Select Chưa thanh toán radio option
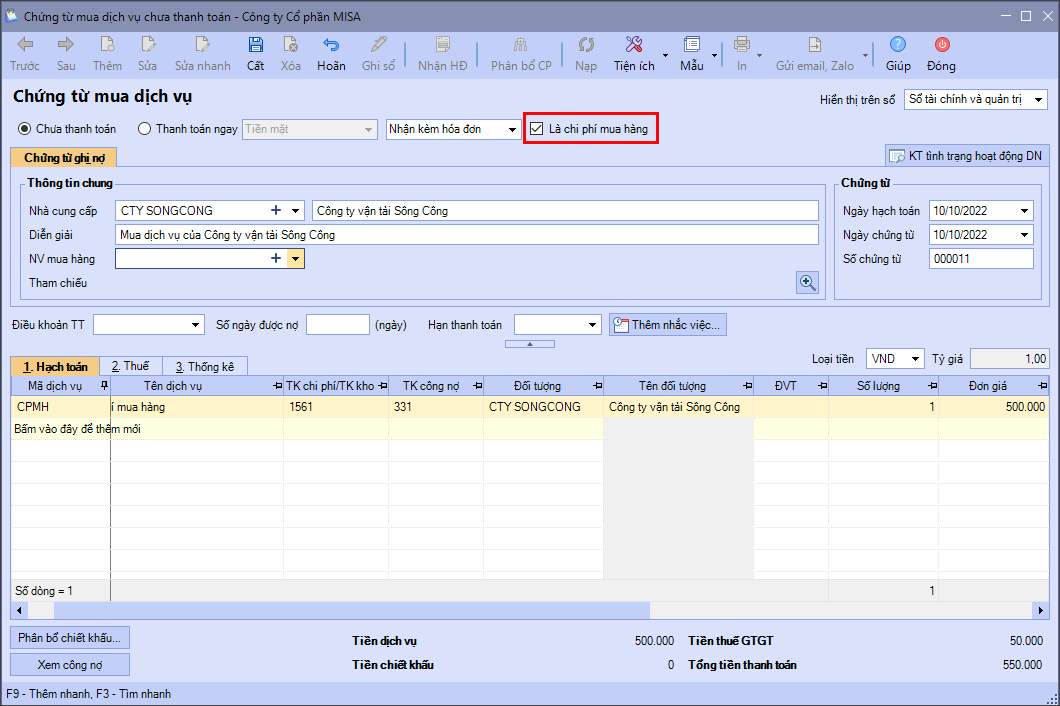This screenshot has width=1060, height=706. [25, 129]
